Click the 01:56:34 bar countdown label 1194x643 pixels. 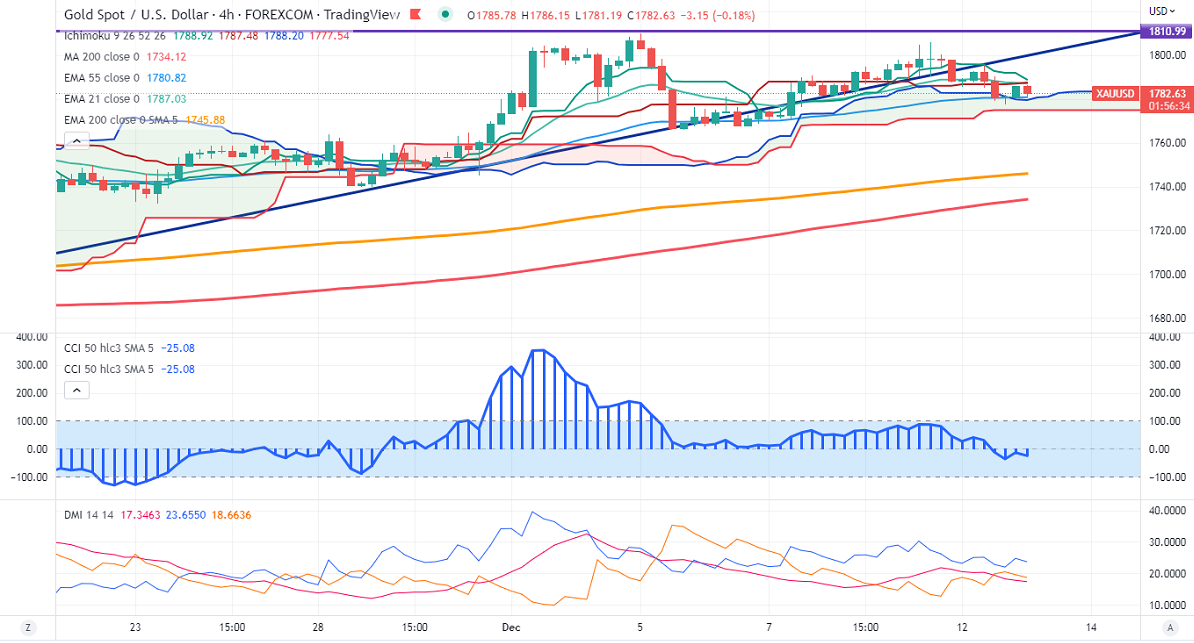pyautogui.click(x=1167, y=106)
